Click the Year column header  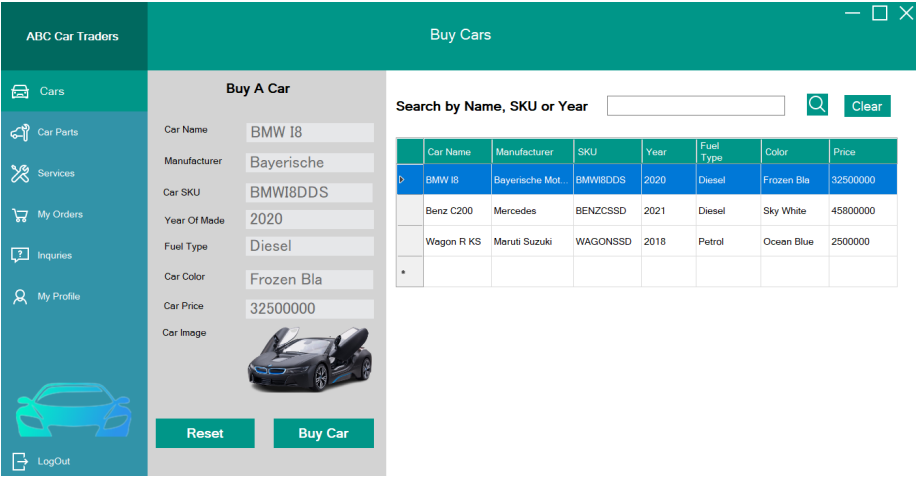click(x=669, y=152)
